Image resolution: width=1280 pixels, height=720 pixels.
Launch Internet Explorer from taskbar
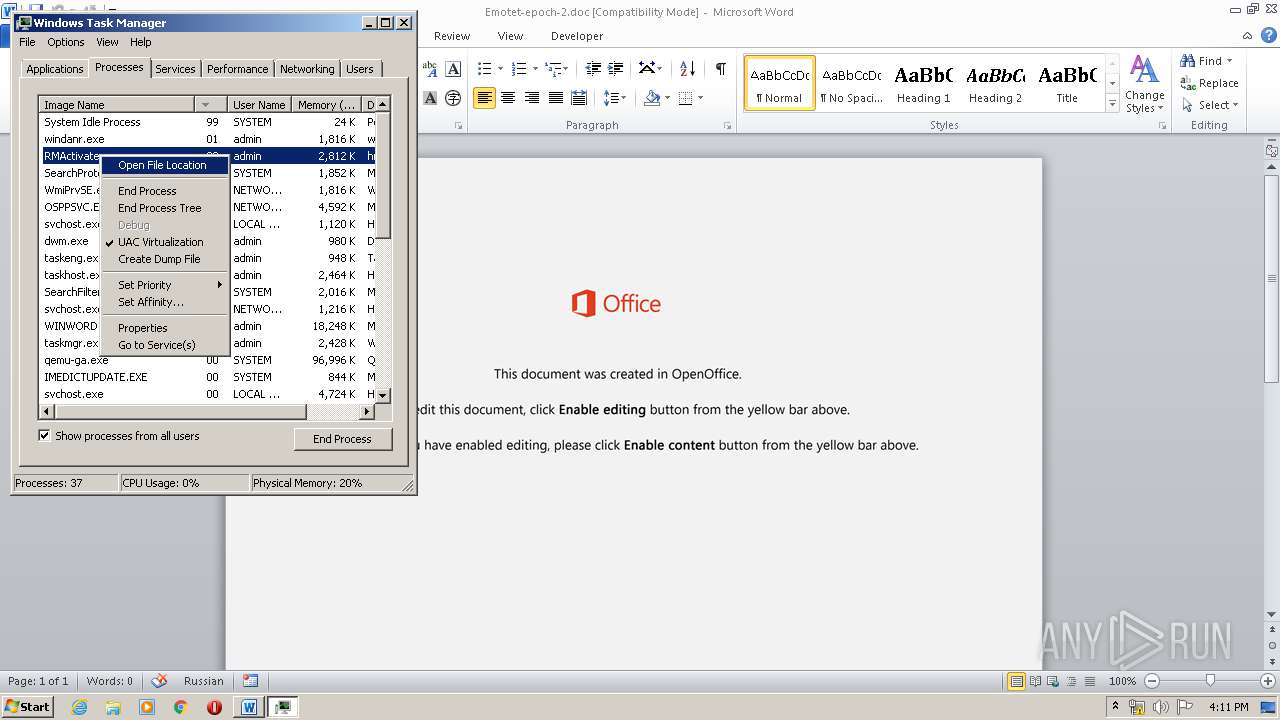[x=79, y=707]
